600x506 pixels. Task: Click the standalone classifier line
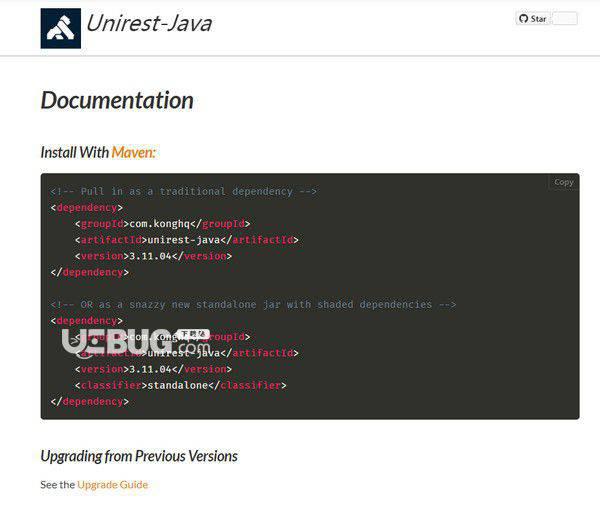pos(181,385)
